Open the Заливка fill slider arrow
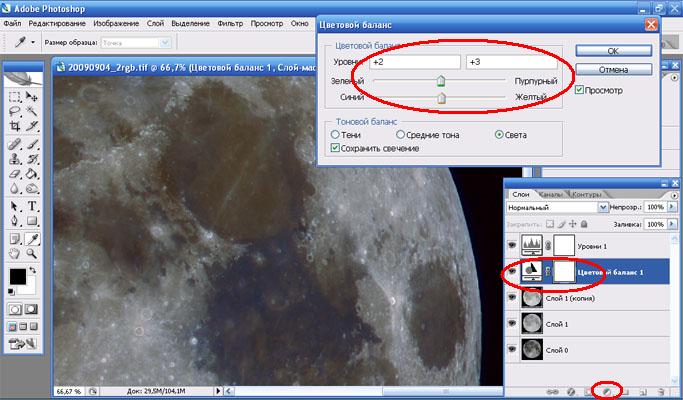The height and width of the screenshot is (400, 683). tap(672, 224)
